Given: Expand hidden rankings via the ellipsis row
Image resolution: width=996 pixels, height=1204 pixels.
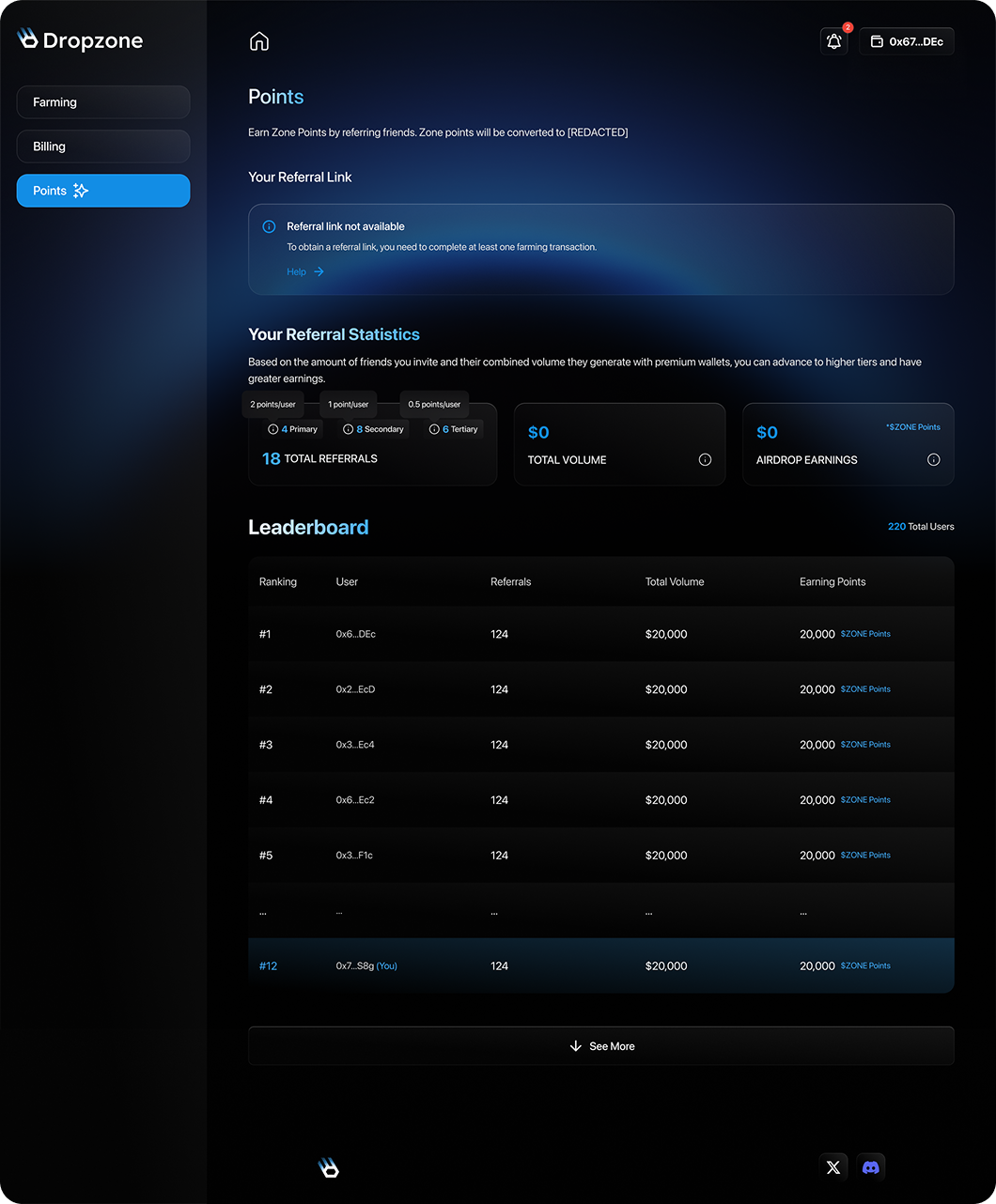Looking at the screenshot, I should (600, 910).
